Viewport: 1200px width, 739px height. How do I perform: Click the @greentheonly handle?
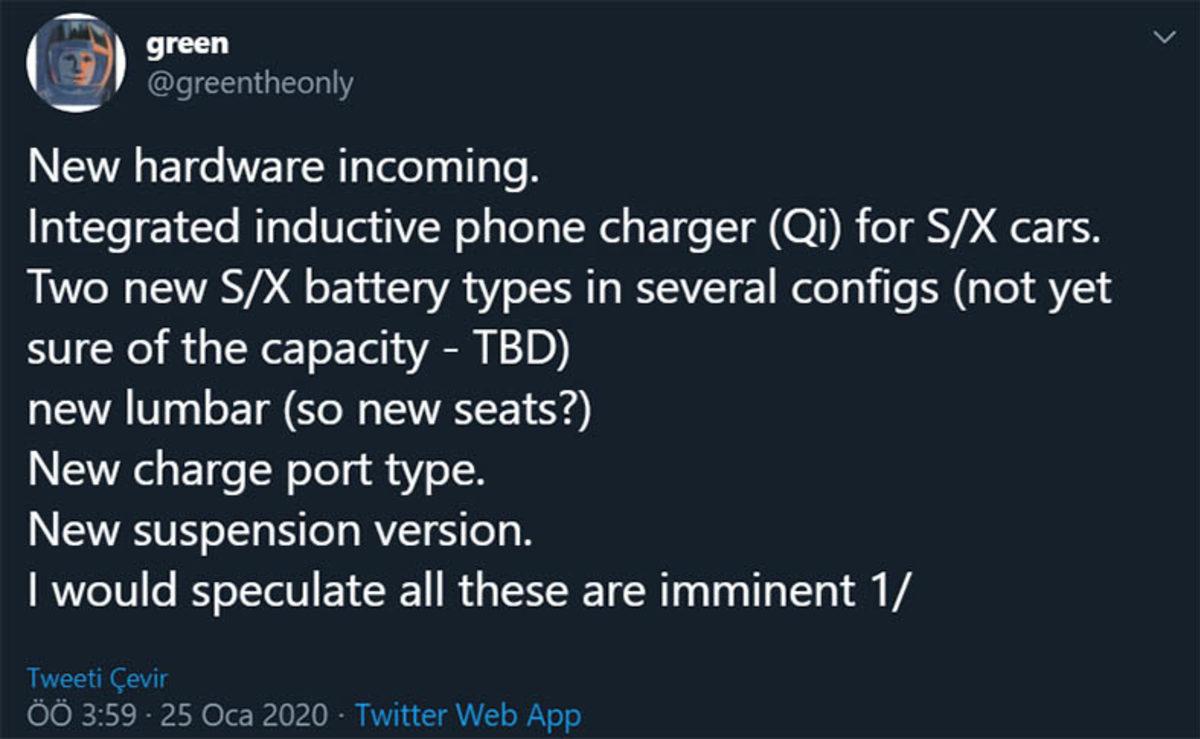point(249,84)
